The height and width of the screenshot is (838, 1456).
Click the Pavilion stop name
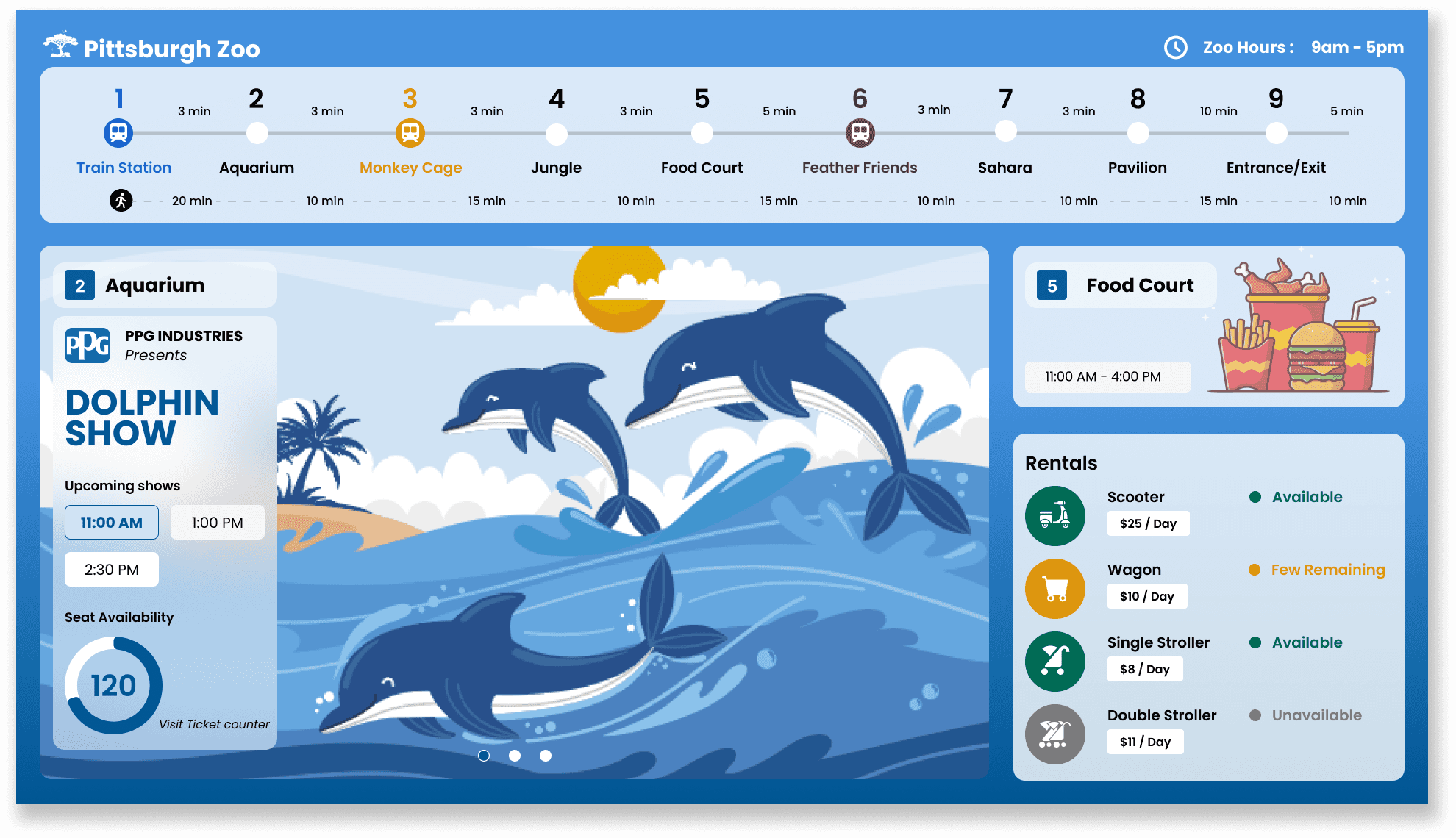[1138, 168]
